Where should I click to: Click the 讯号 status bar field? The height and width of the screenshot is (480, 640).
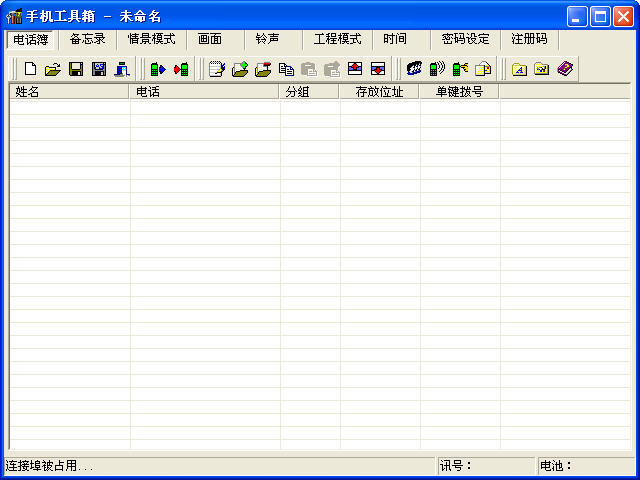coord(486,466)
